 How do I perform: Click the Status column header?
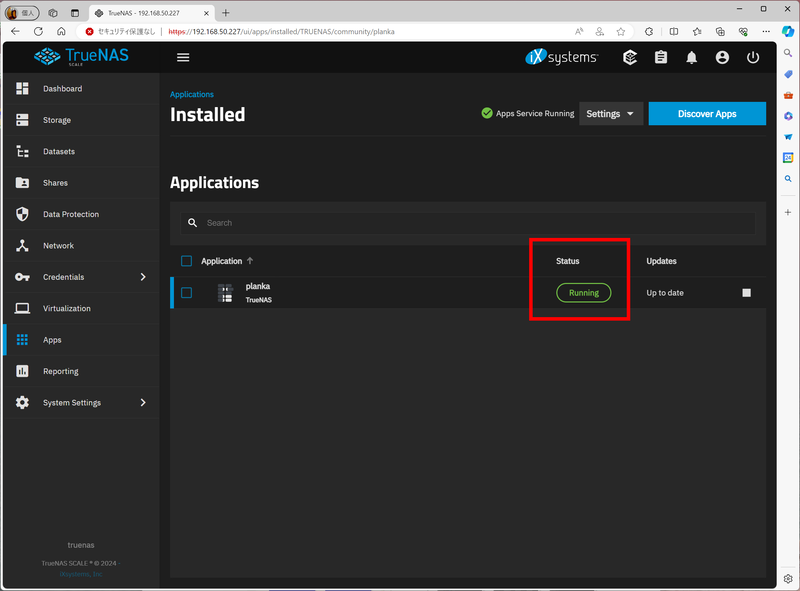click(567, 261)
